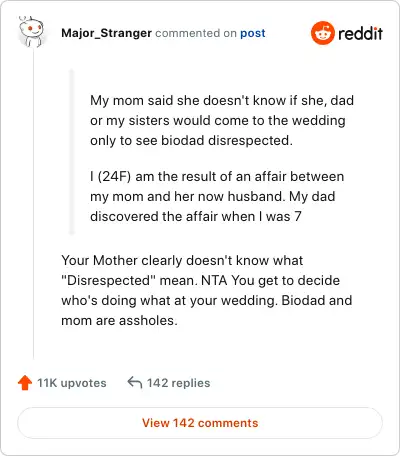Click the "142 replies" label
Screen dimensions: 400x456
coord(179,383)
